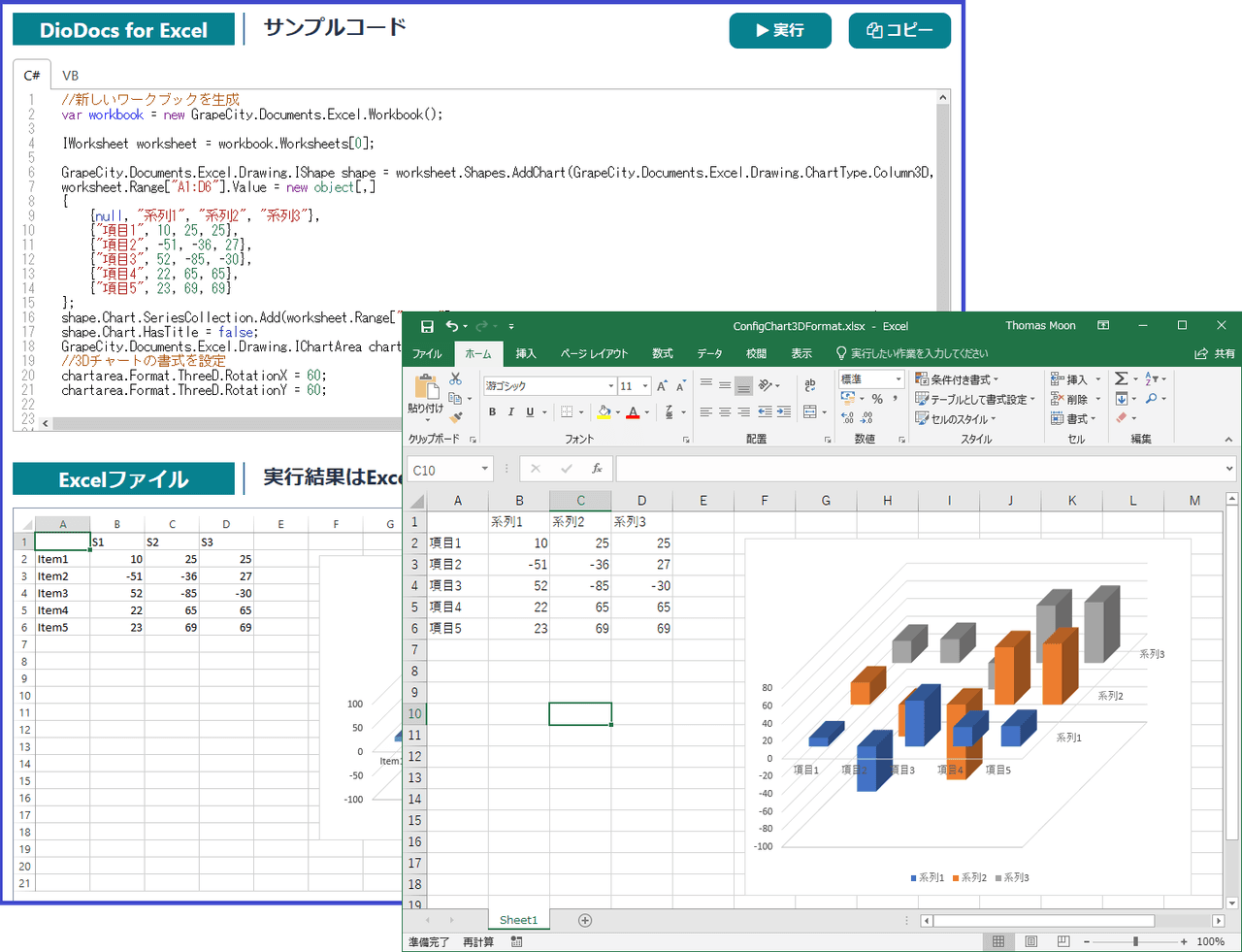Screen dimensions: 1242x952
Task: Click the find and select magnifier icon
Action: (1152, 398)
